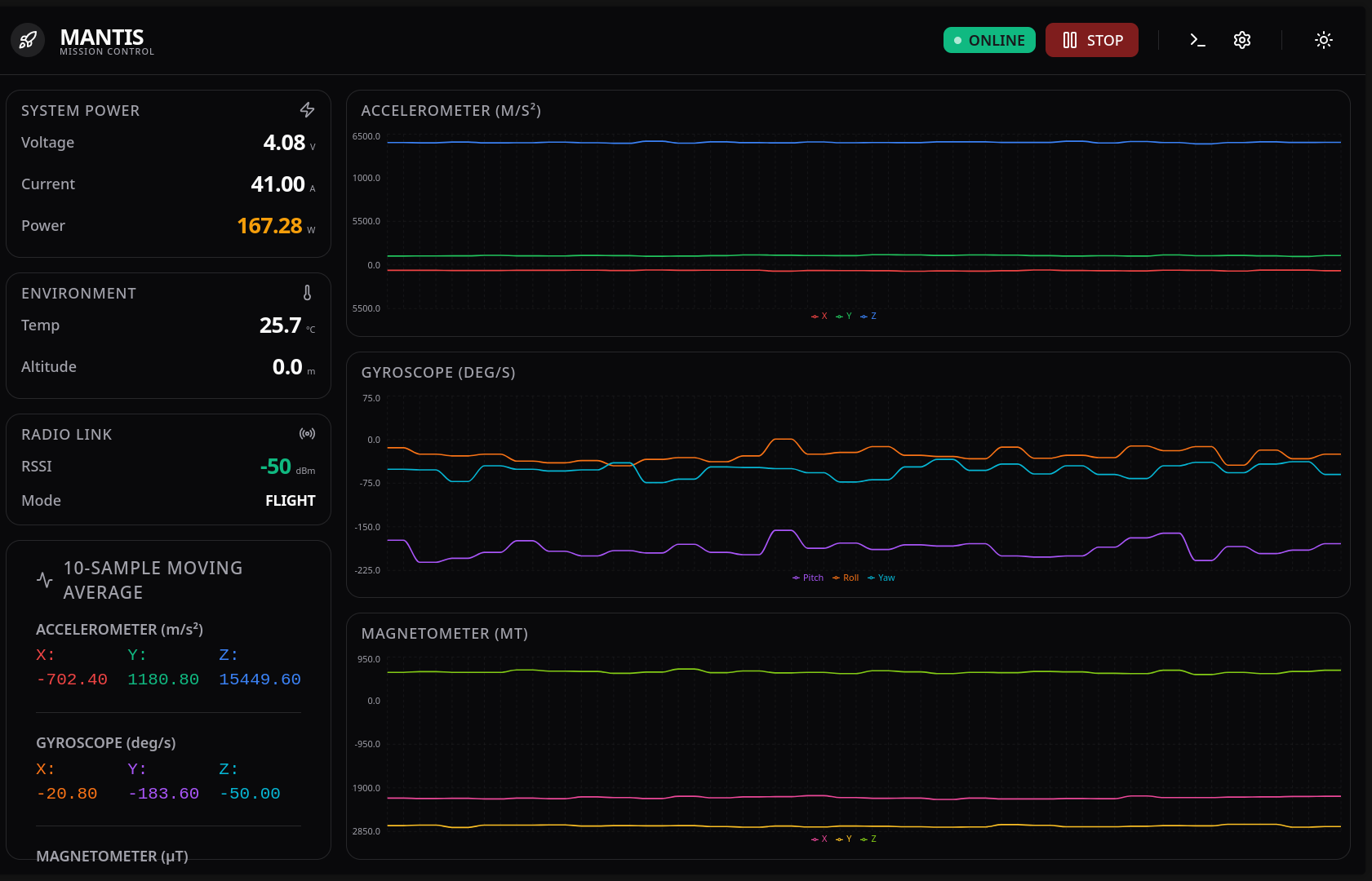Screen dimensions: 1372x881
Task: Click accelerometer average X value -702.40
Action: point(72,680)
